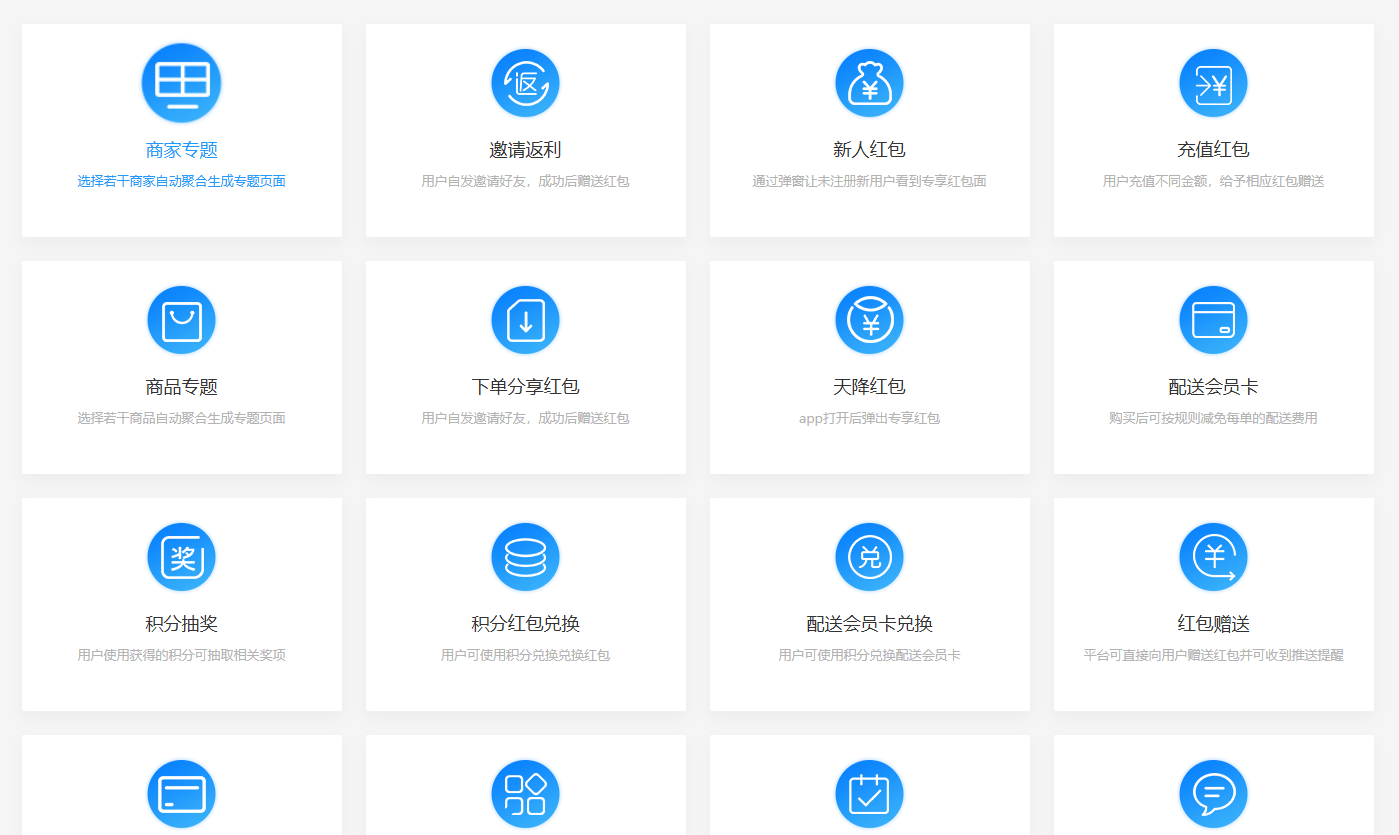This screenshot has height=835, width=1399.
Task: Open the 商品专题 shopping bag icon
Action: (x=181, y=320)
